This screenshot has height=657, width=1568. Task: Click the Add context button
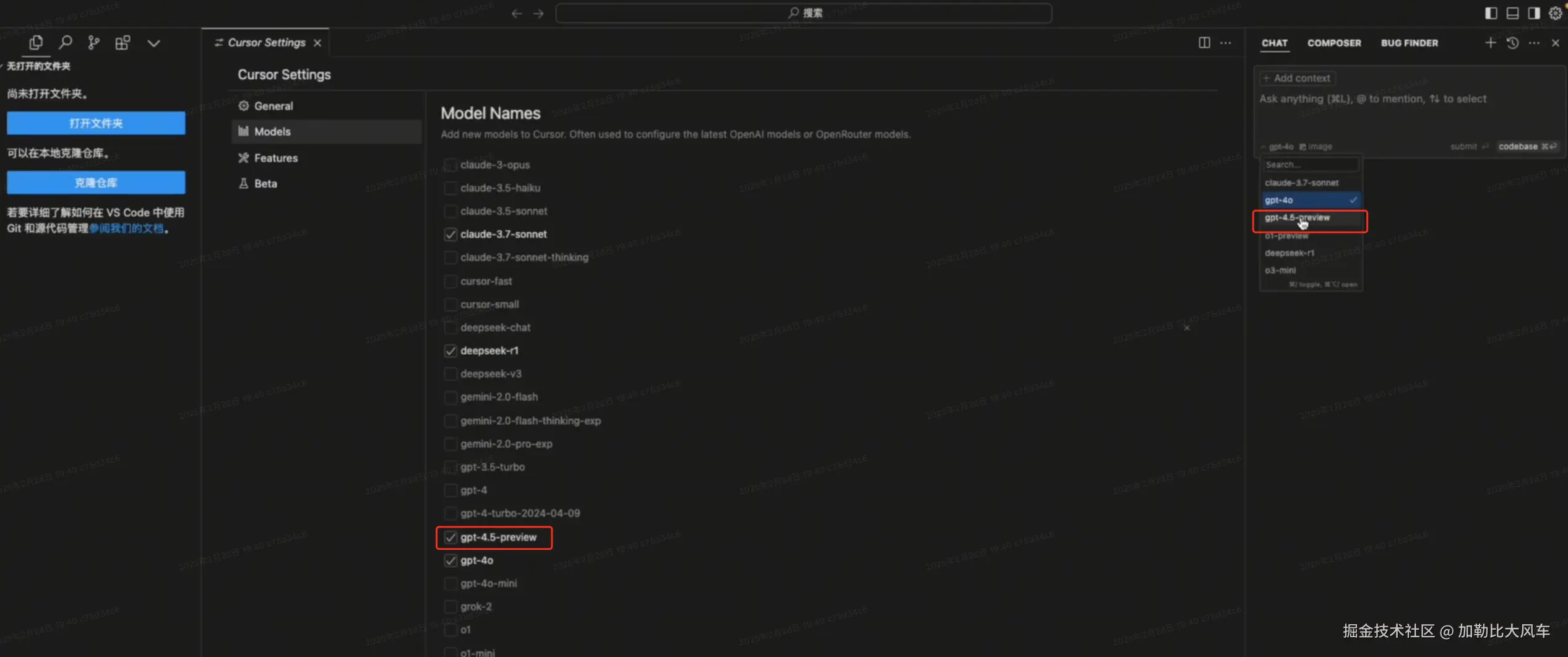[1297, 78]
